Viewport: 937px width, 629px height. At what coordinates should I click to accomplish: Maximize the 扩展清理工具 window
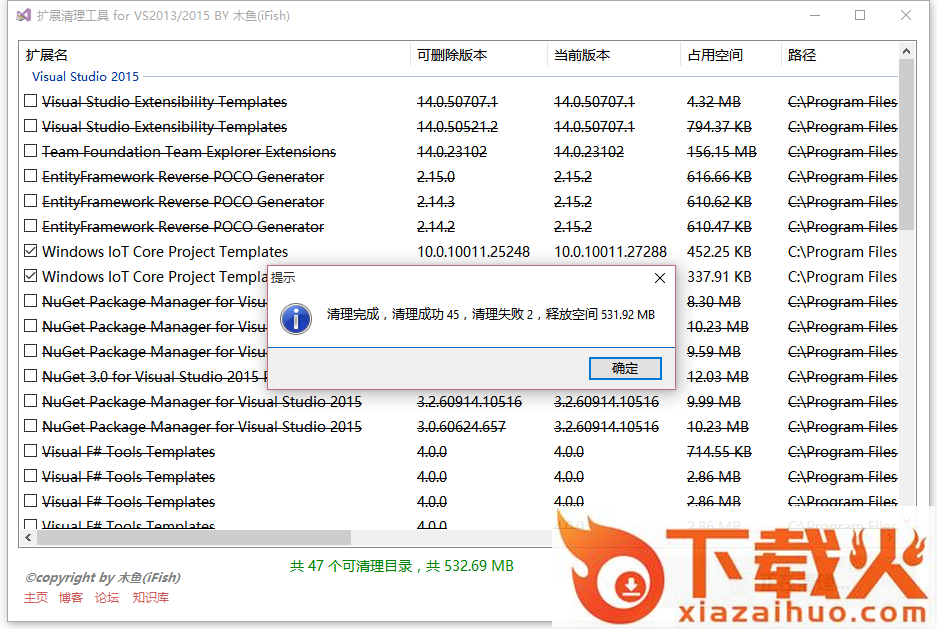[860, 16]
